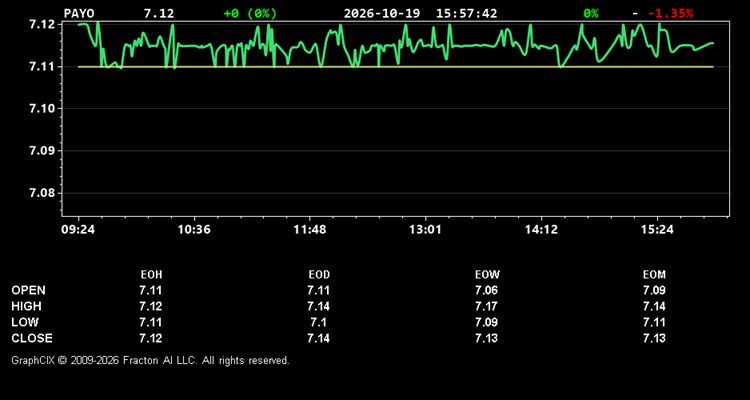This screenshot has height=400, width=750.
Task: Click the 09:24 time axis label
Action: 77,230
